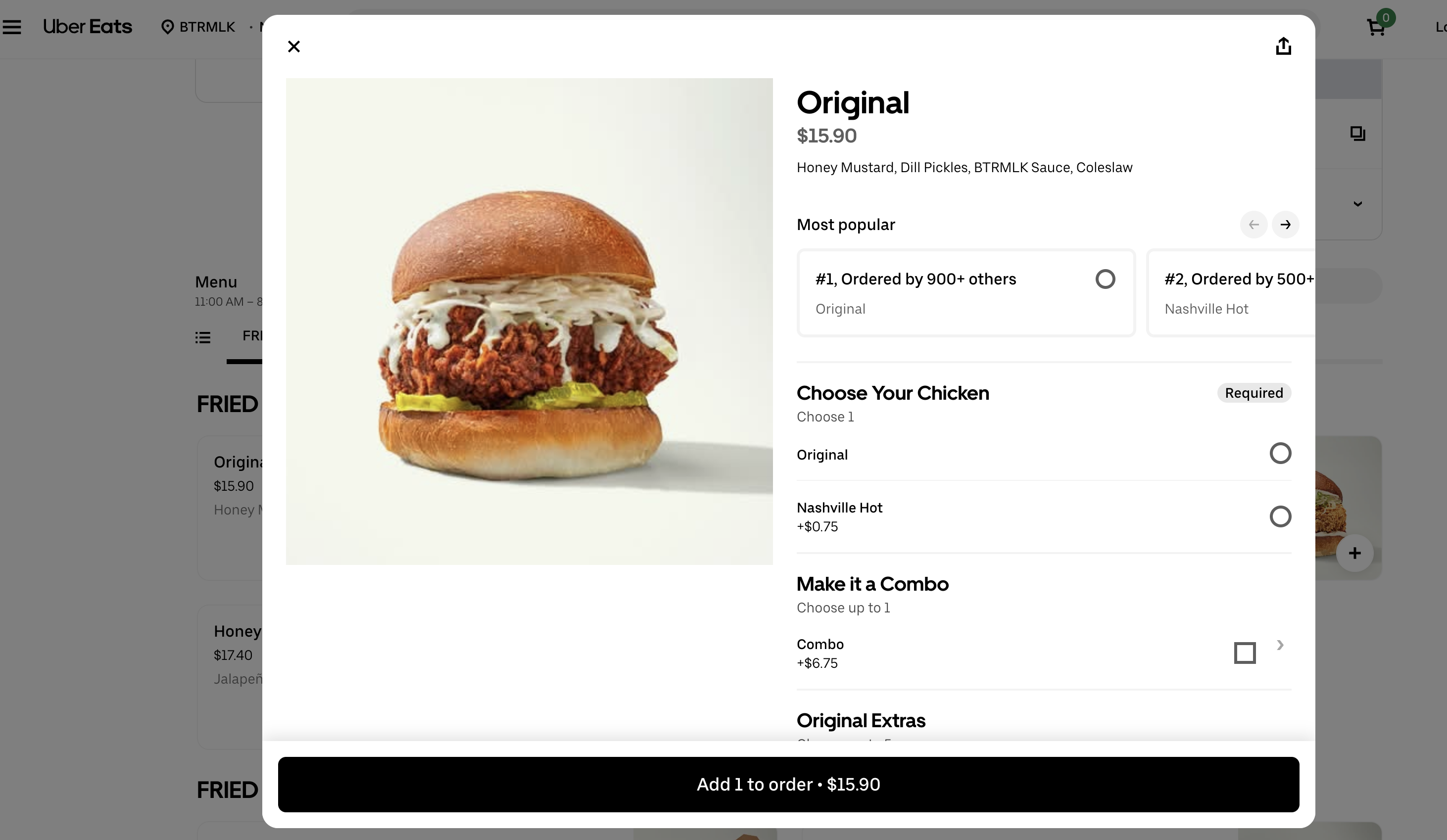
Task: Click the group order copy icon
Action: pos(1357,134)
